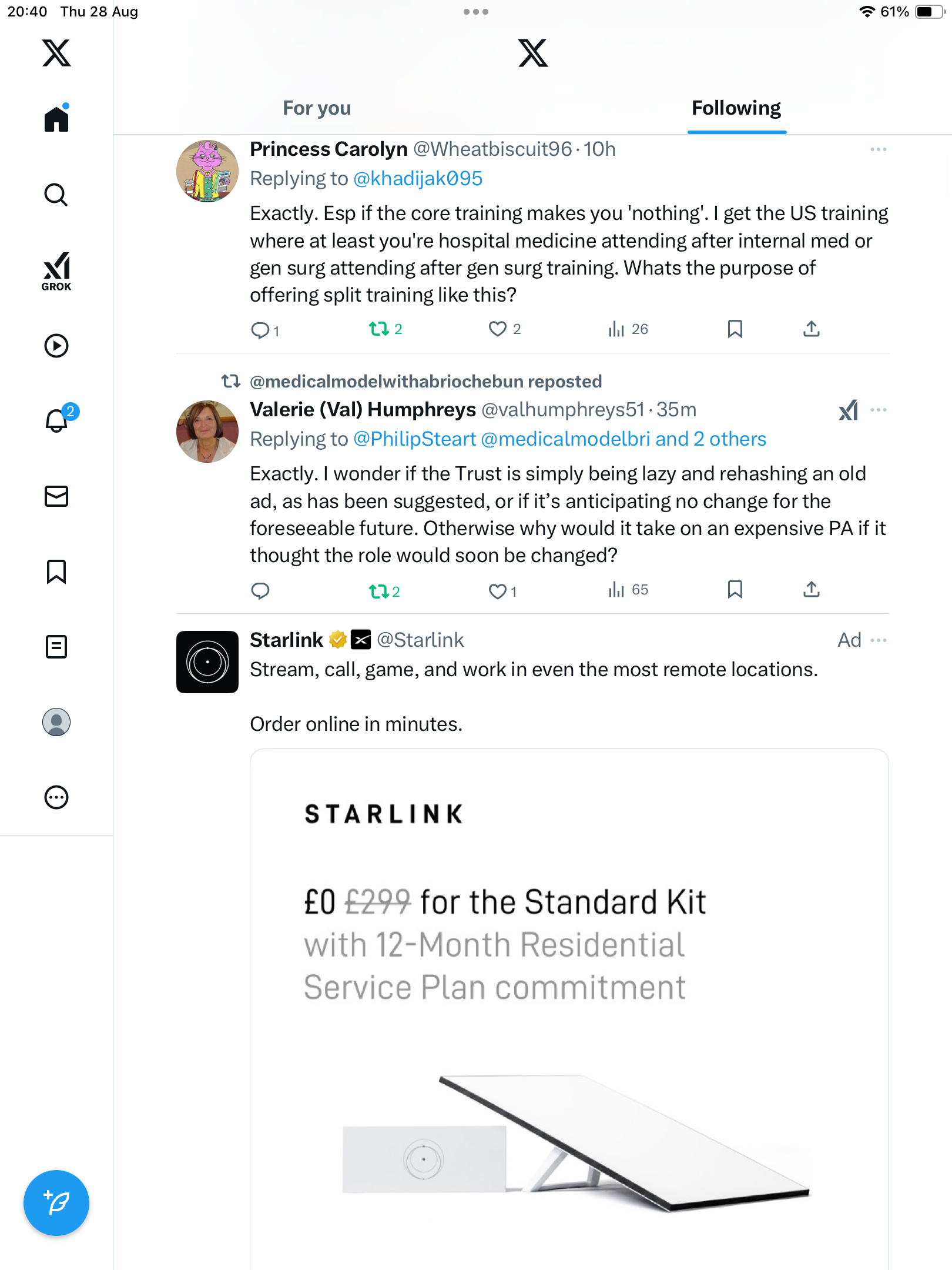Open Messages envelope icon
952x1270 pixels.
click(56, 496)
